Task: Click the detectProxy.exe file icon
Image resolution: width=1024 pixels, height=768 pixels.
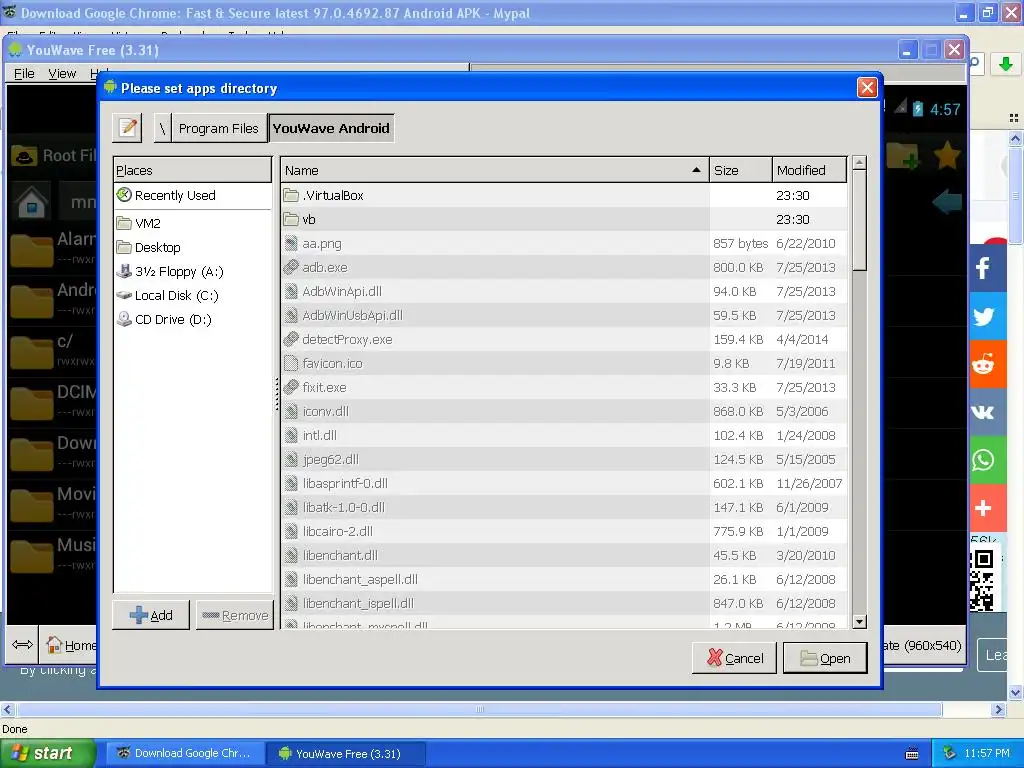Action: (x=291, y=340)
